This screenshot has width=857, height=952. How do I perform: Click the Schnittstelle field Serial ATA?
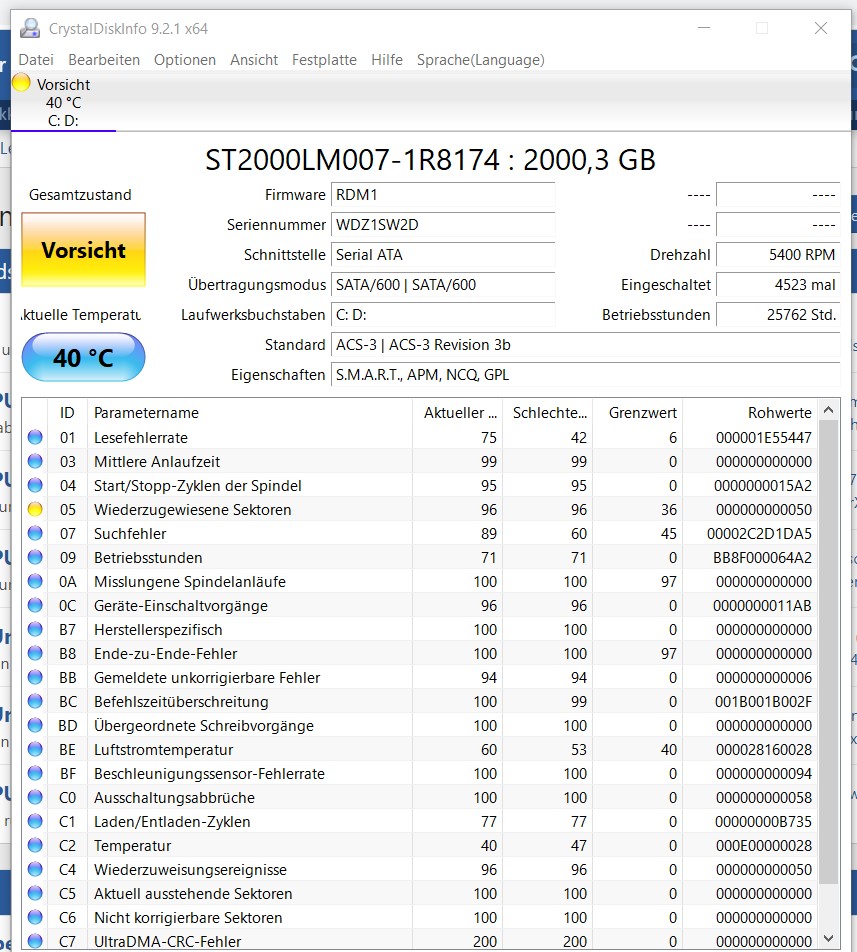point(443,254)
